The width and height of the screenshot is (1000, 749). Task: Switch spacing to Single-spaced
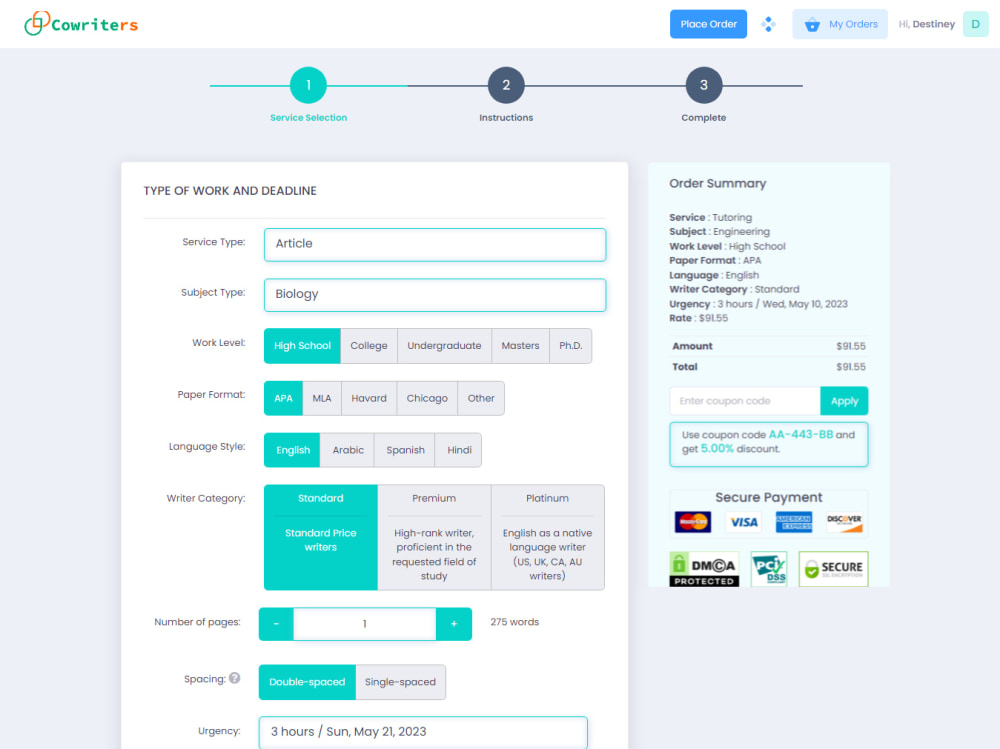click(x=400, y=681)
